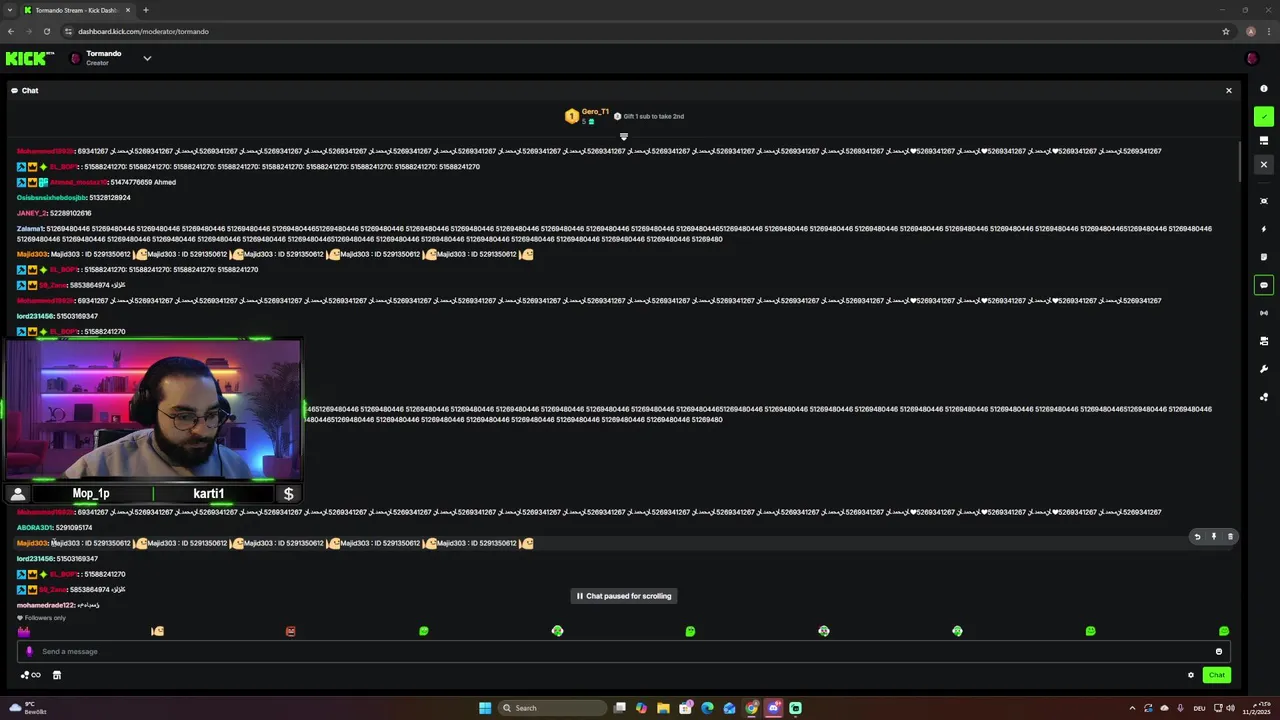Image resolution: width=1280 pixels, height=720 pixels.
Task: Click 'Gift 1 sub to take 2nd' text
Action: coord(653,116)
